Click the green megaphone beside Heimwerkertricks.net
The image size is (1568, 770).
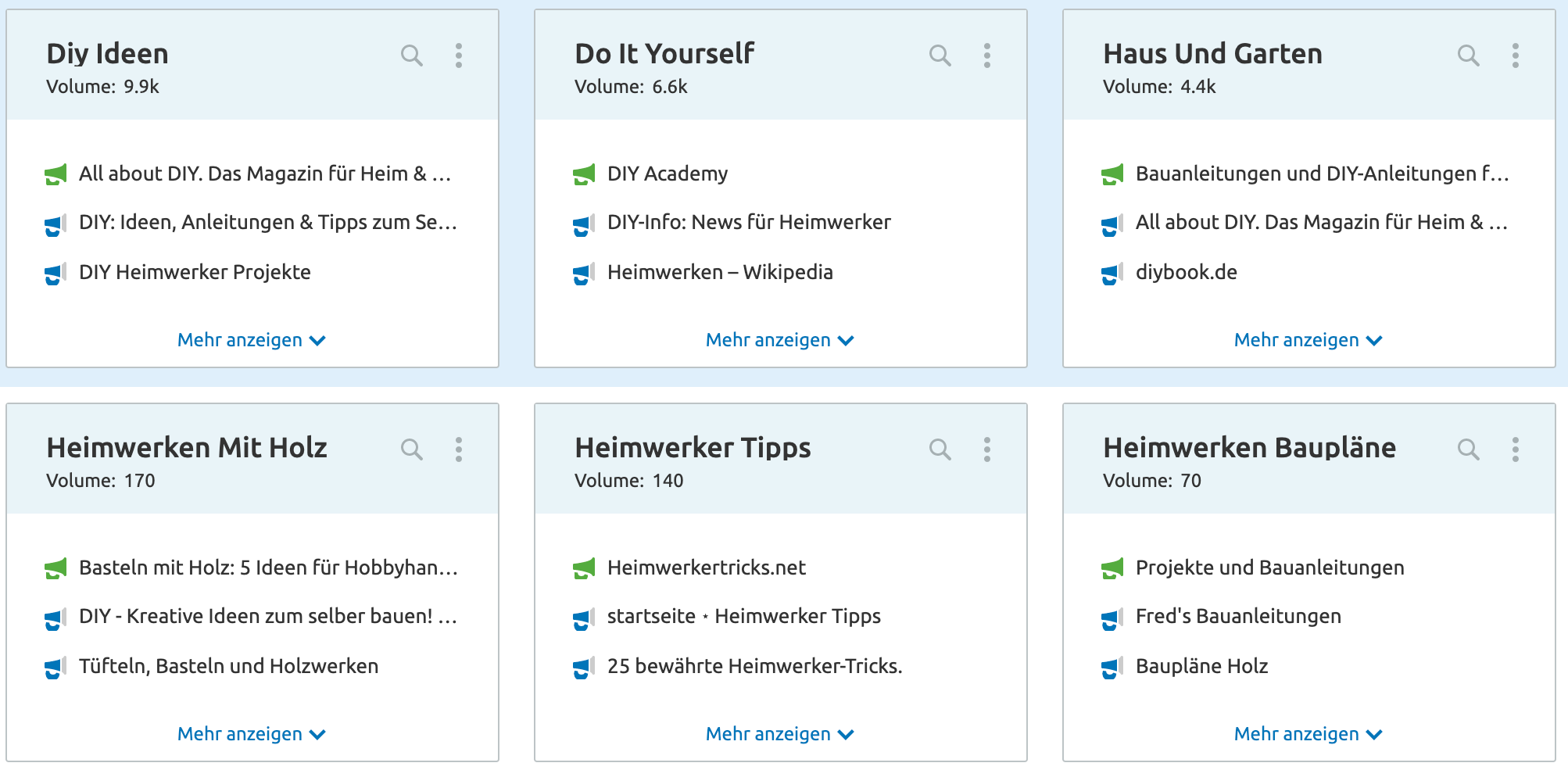click(x=582, y=568)
